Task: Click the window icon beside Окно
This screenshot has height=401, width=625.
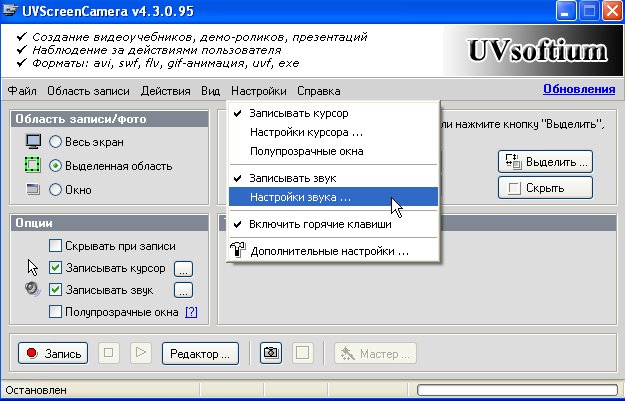Action: [33, 189]
